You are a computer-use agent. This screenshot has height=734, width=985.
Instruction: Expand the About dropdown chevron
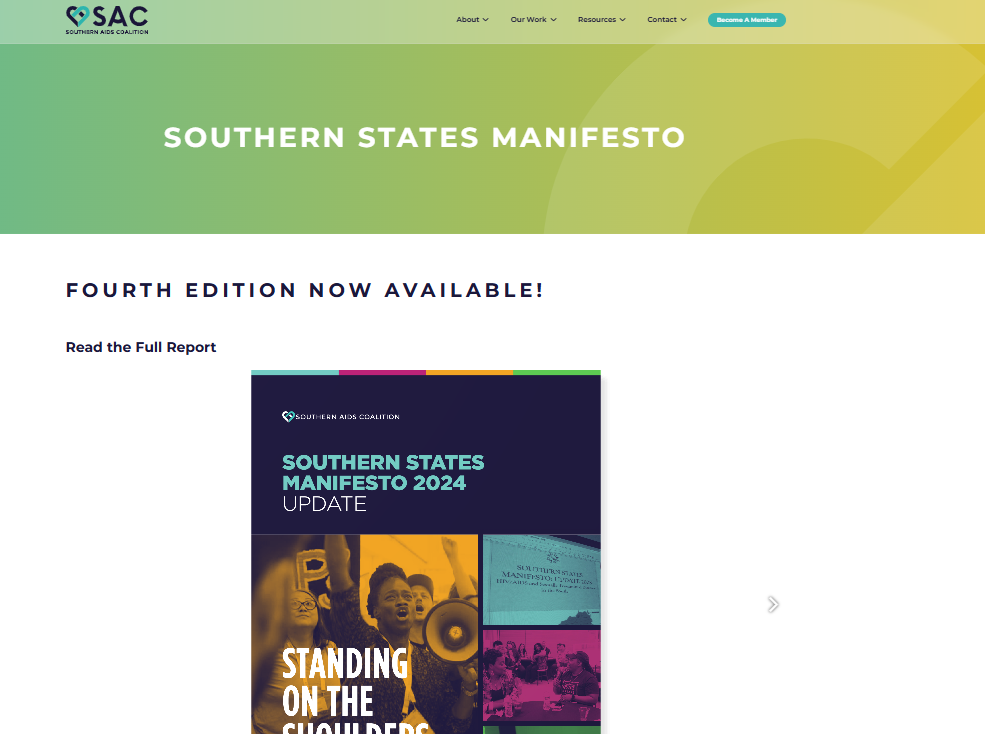486,19
